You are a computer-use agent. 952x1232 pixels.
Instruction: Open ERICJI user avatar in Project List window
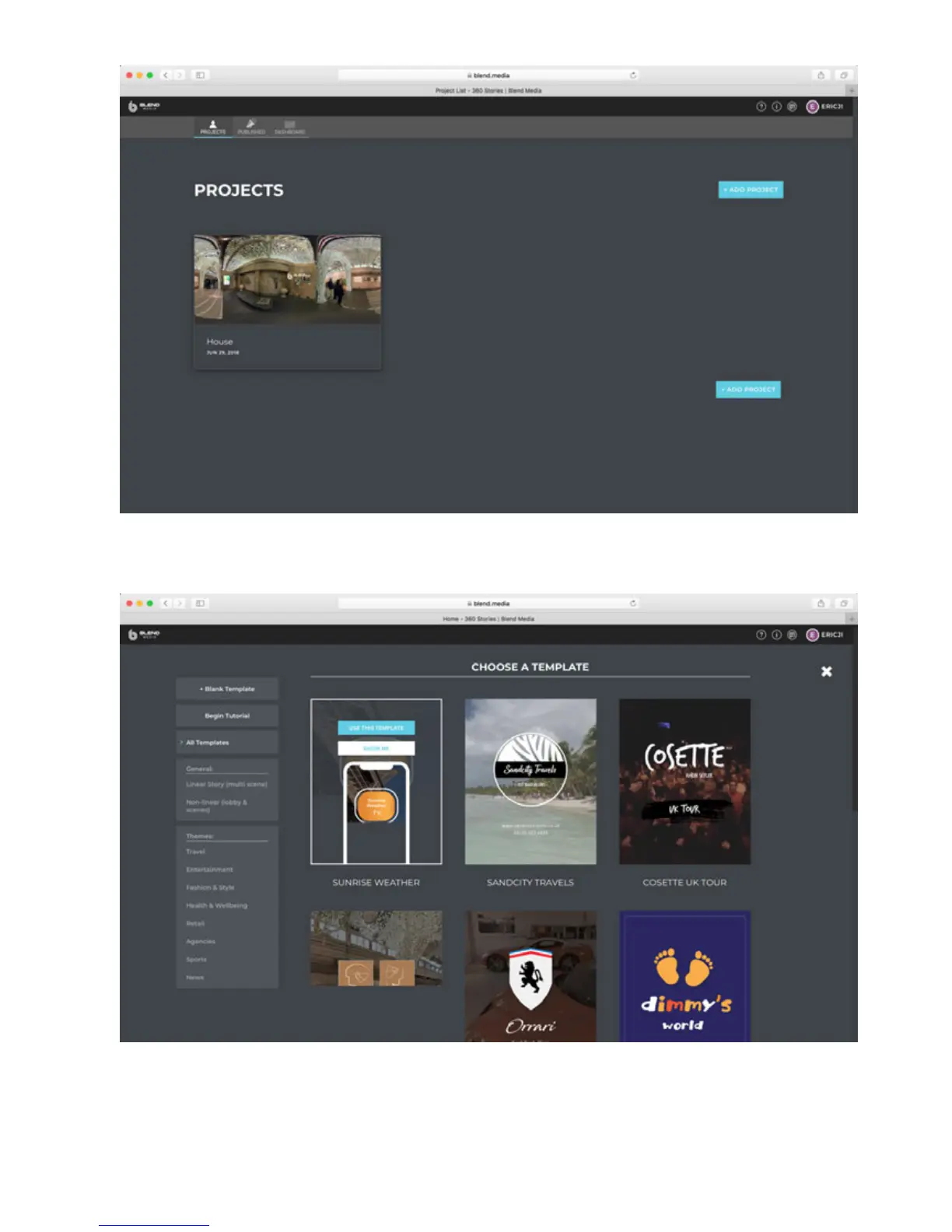tap(813, 107)
